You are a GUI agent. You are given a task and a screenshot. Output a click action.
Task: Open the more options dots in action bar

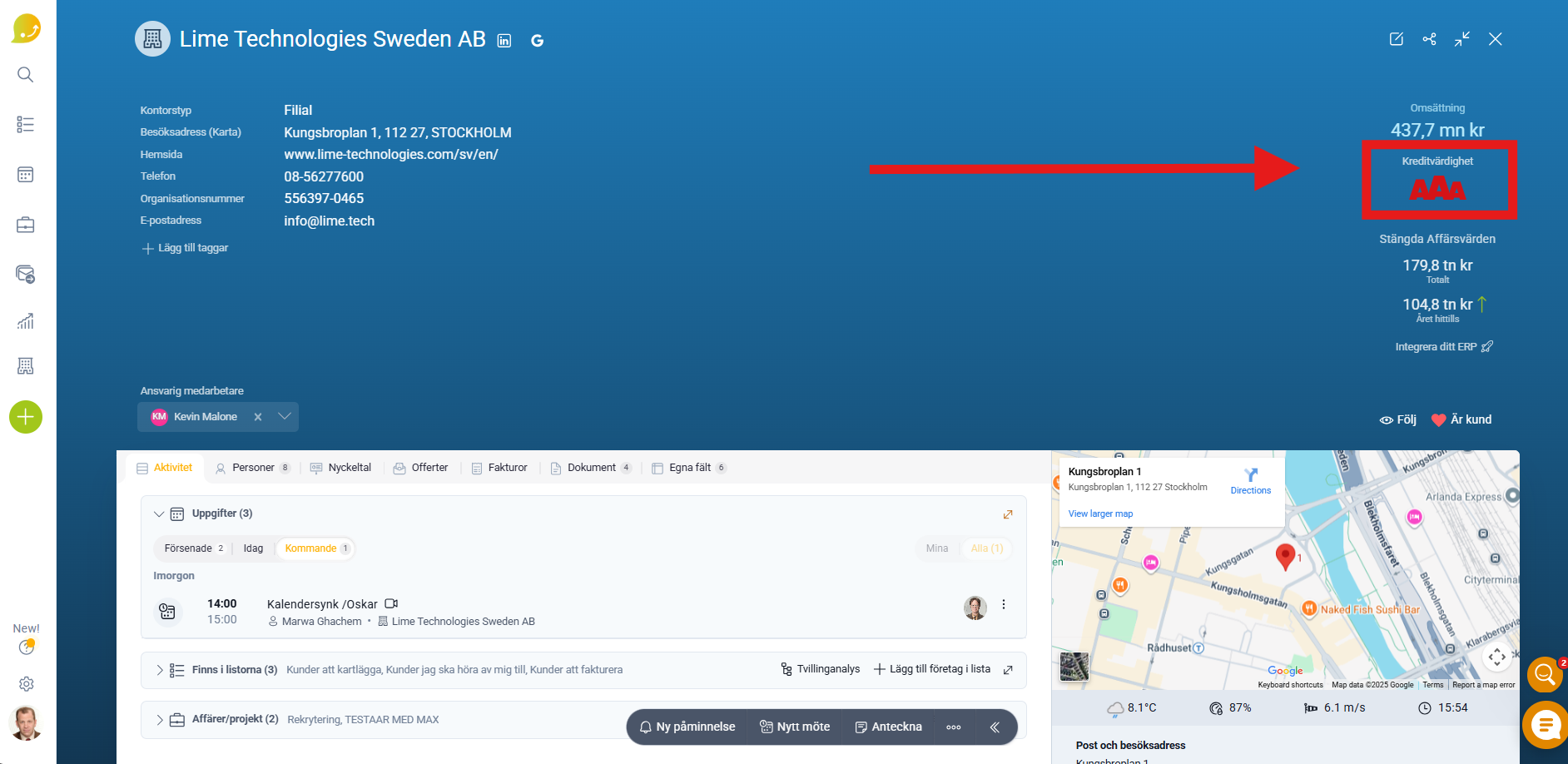pos(954,727)
